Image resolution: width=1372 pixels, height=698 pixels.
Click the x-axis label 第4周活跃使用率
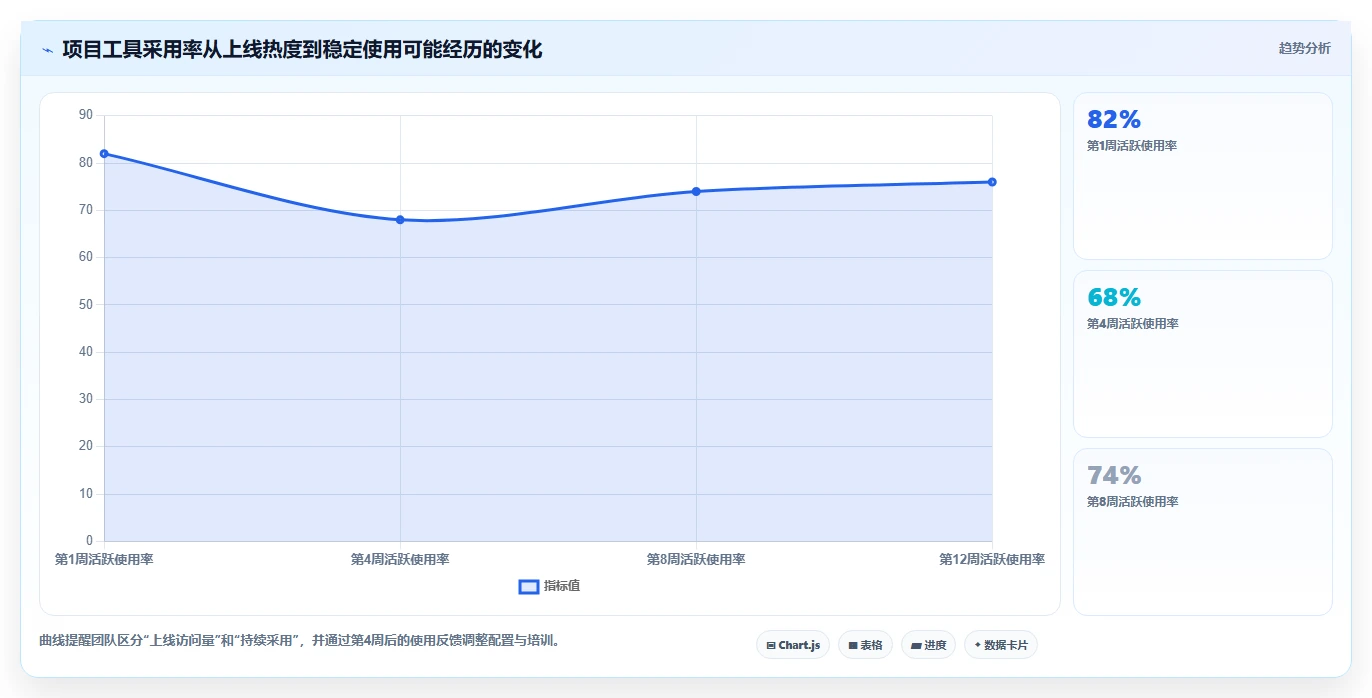(x=400, y=559)
